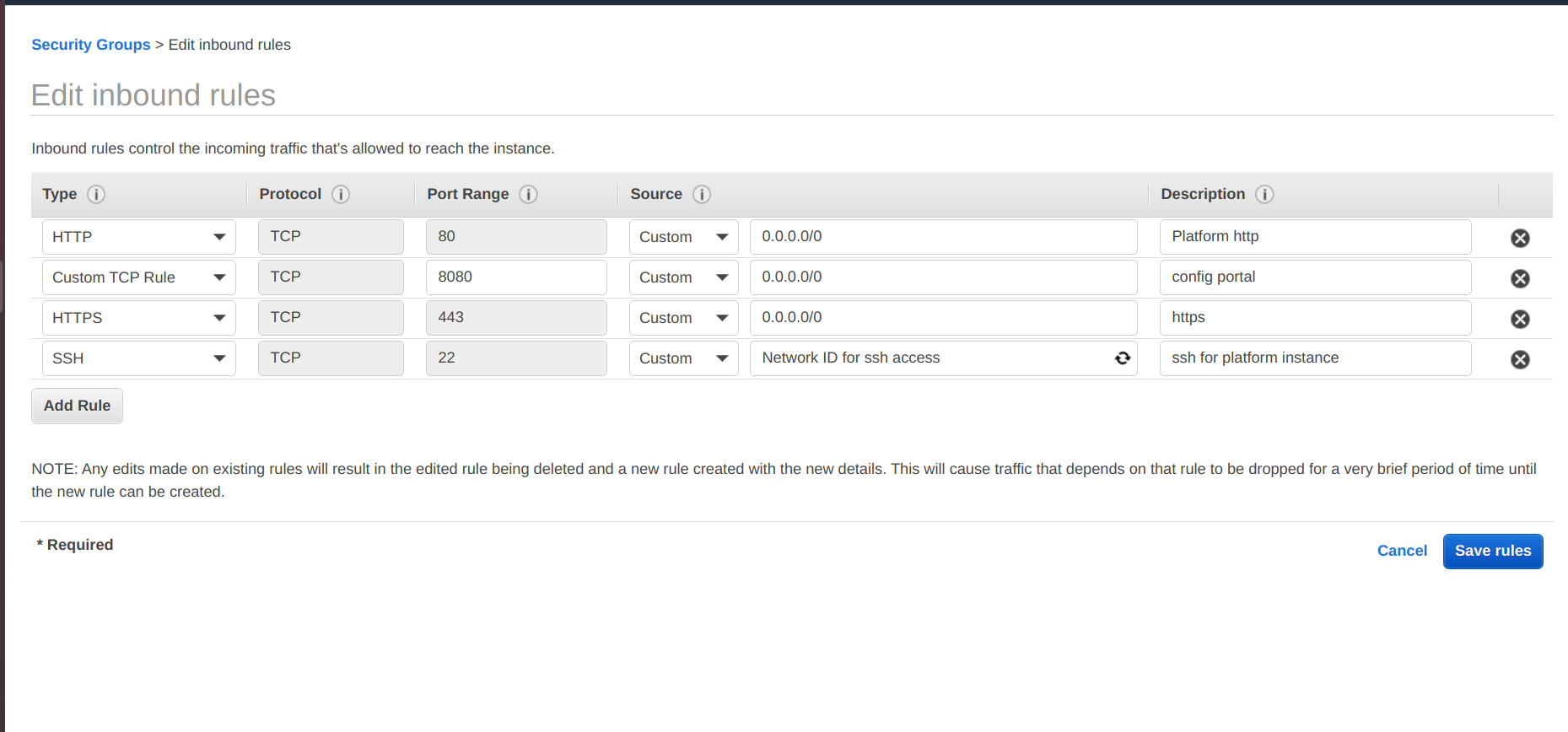Edit the 'config portal' description field
The width and height of the screenshot is (1568, 732).
point(1314,277)
